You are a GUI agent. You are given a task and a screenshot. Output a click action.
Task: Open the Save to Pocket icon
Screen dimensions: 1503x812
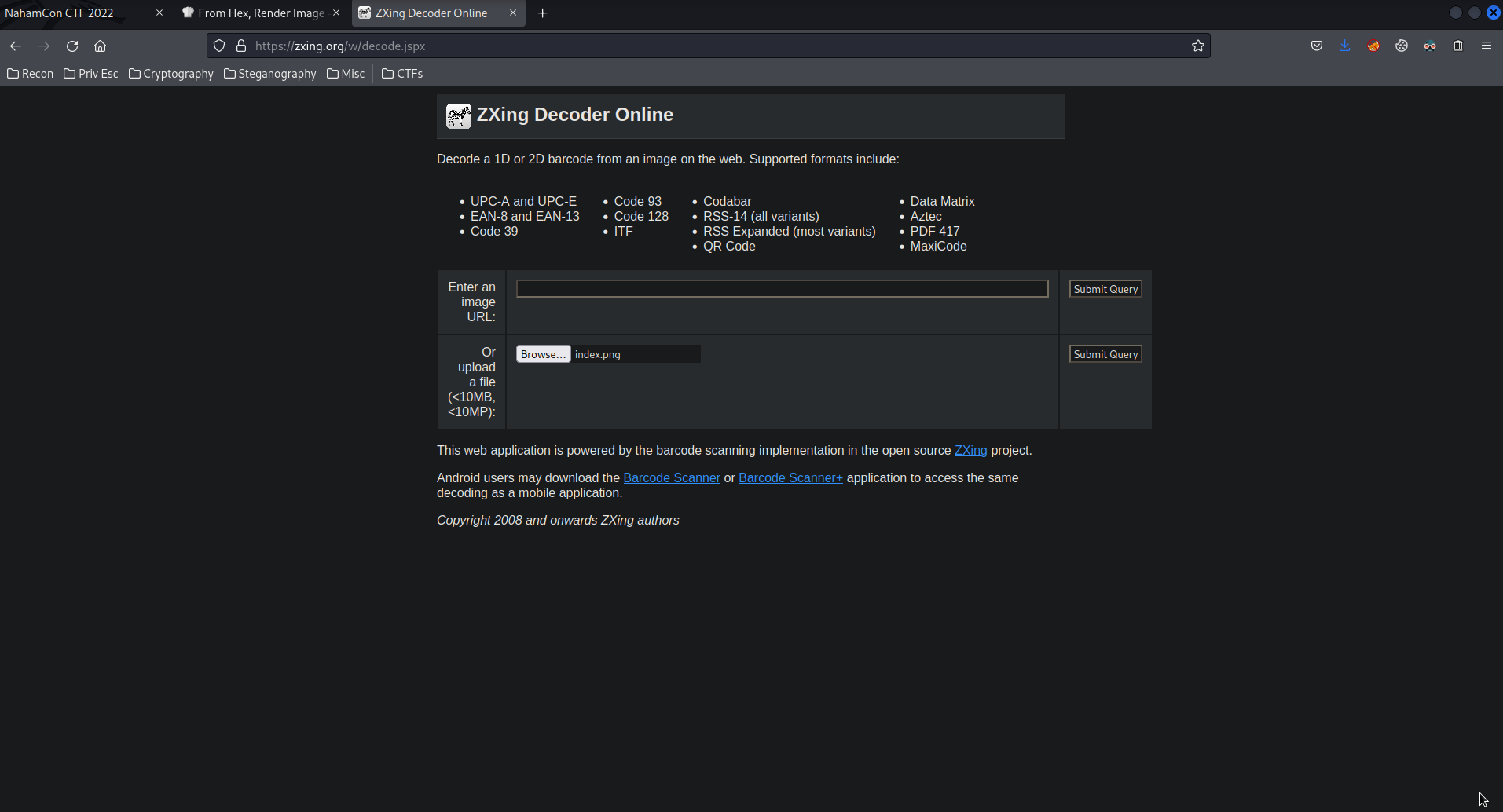1317,46
